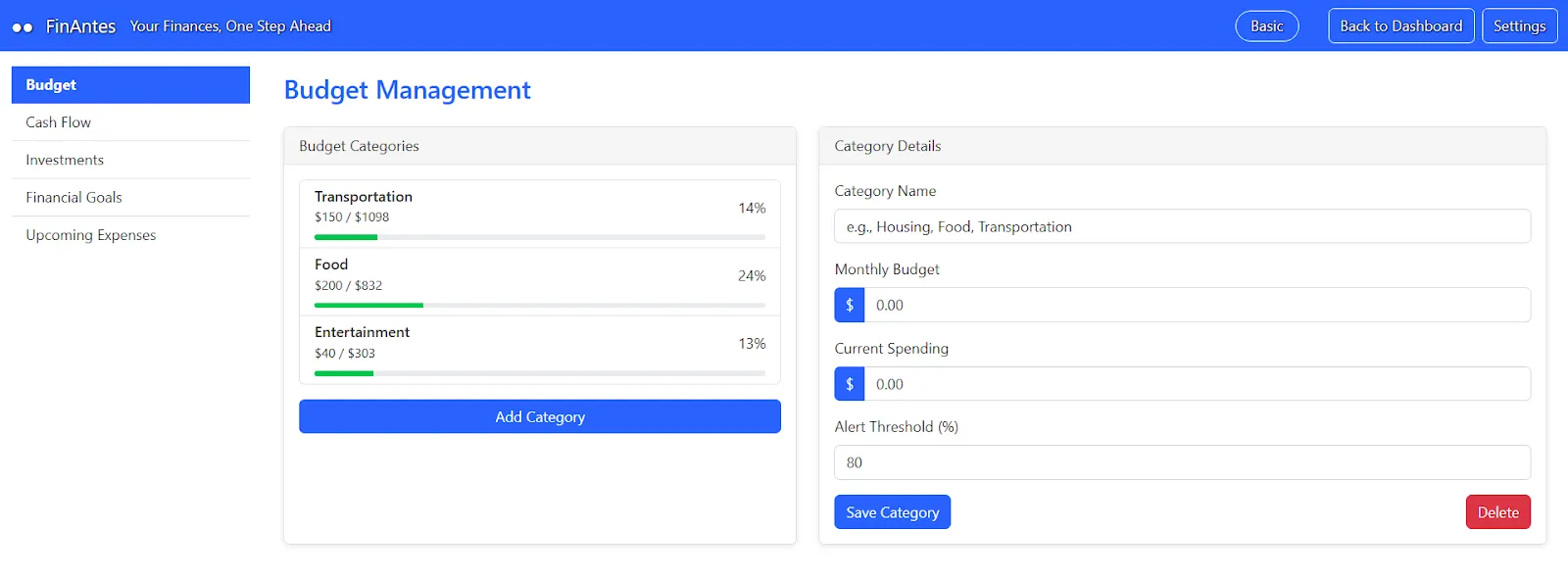Screen dimensions: 1568x578
Task: Click the Basic plan badge
Action: (1266, 26)
